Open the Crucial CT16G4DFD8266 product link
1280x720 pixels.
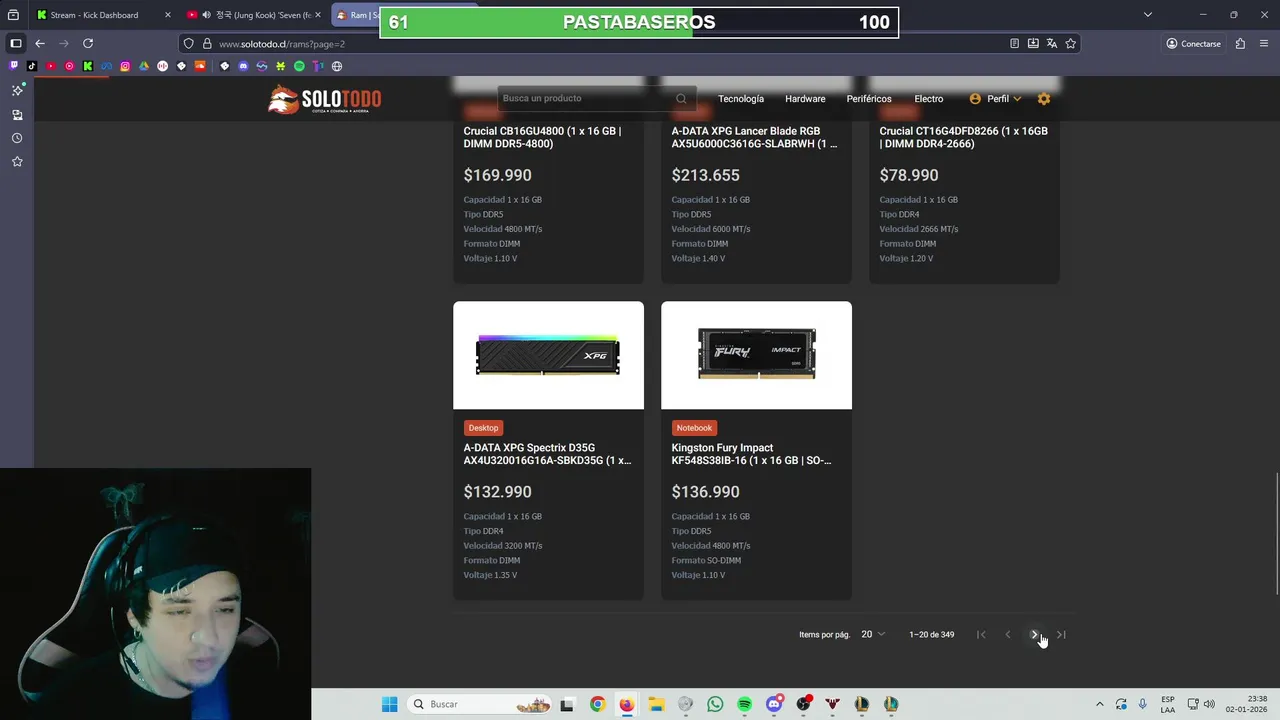[963, 137]
